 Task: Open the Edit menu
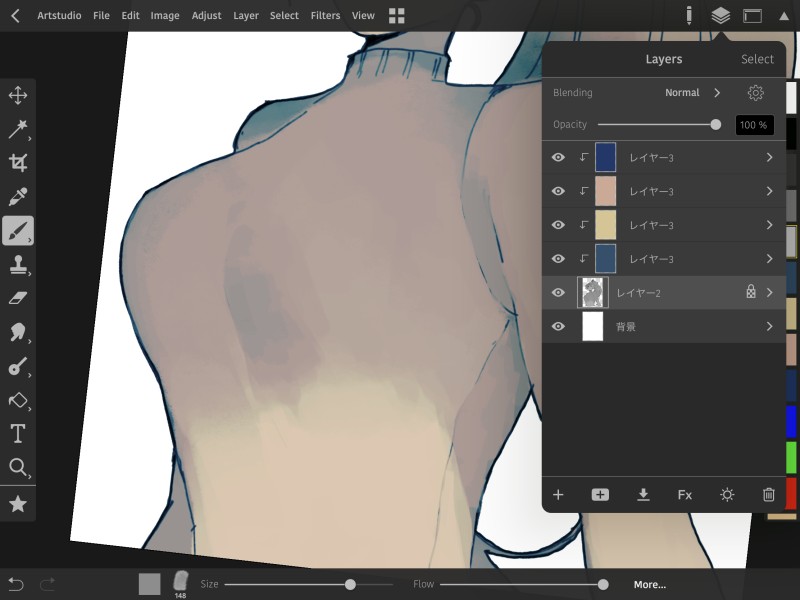[x=130, y=16]
